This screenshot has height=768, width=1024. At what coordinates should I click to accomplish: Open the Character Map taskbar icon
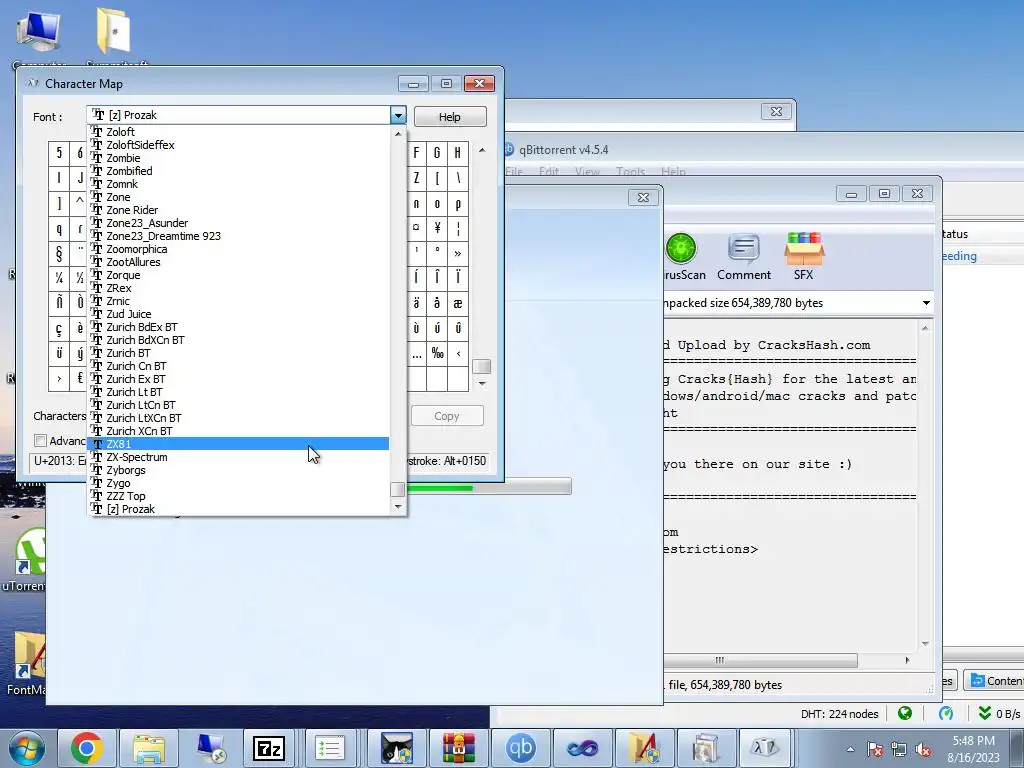pyautogui.click(x=765, y=748)
